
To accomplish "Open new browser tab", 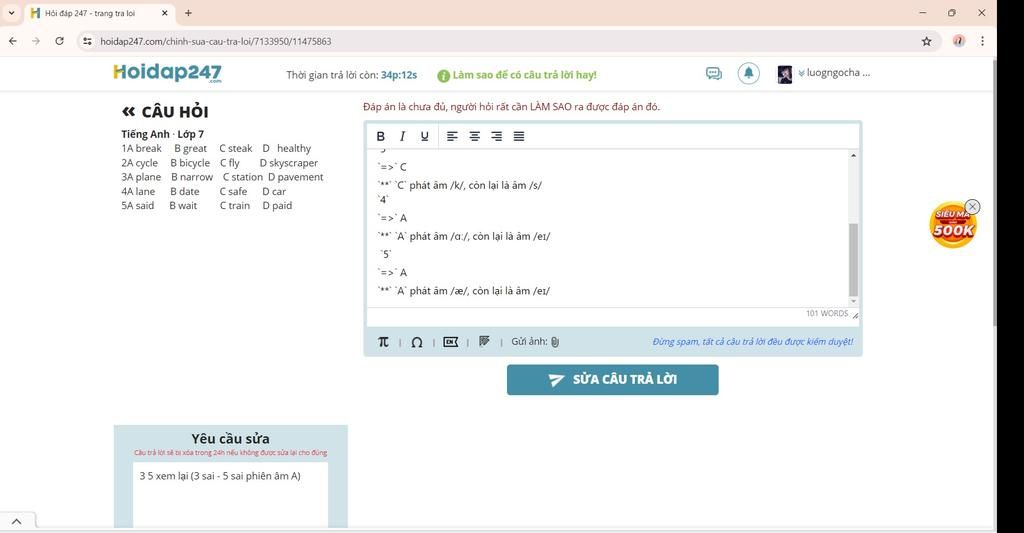I will click(188, 12).
